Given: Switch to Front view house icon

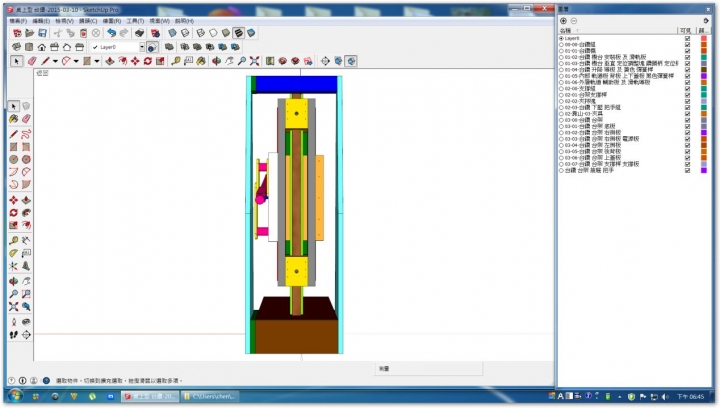Looking at the screenshot, I should click(x=42, y=47).
